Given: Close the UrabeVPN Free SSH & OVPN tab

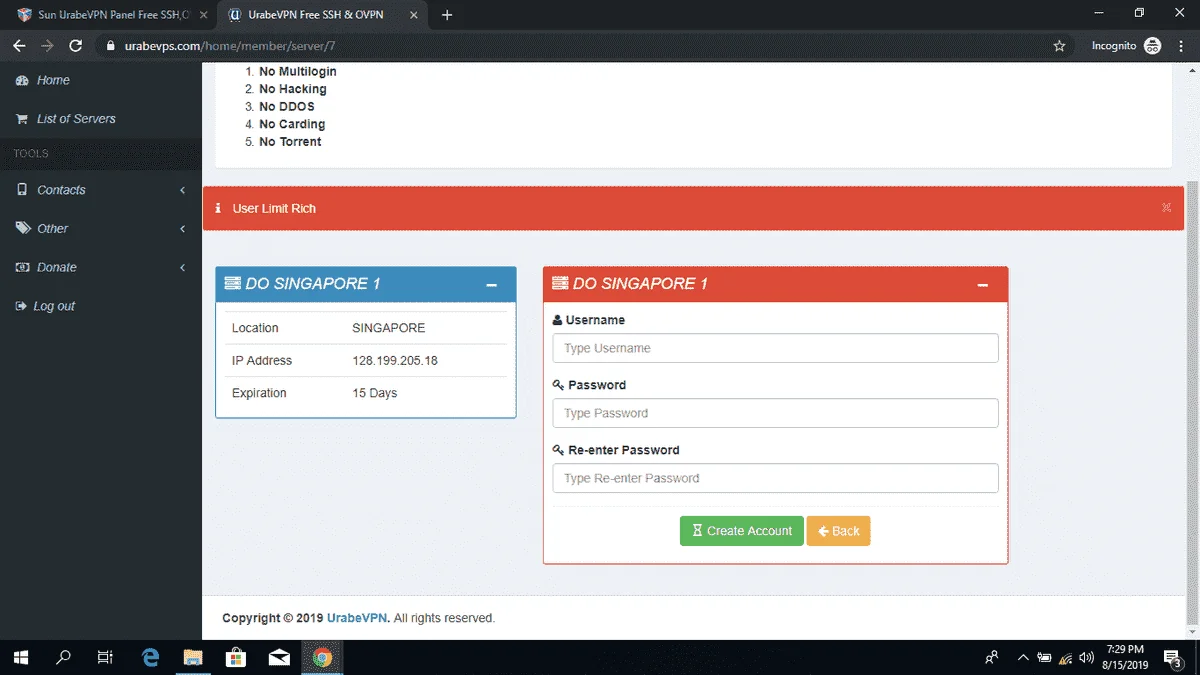Looking at the screenshot, I should point(414,15).
